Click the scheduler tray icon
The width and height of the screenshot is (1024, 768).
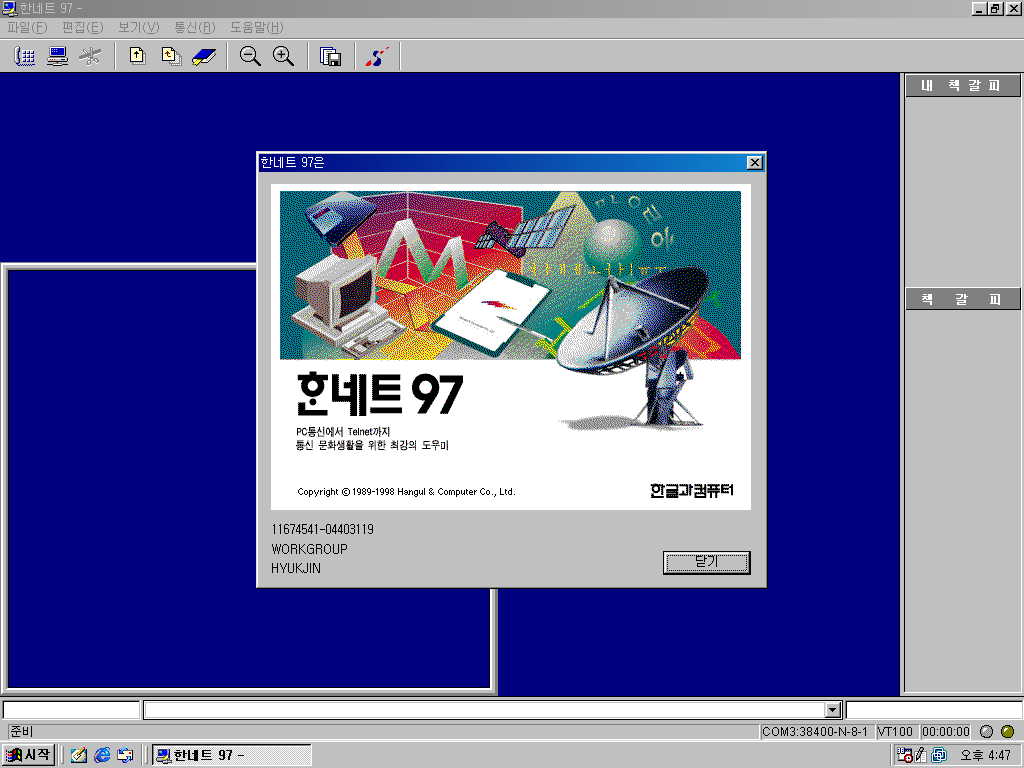tap(904, 755)
